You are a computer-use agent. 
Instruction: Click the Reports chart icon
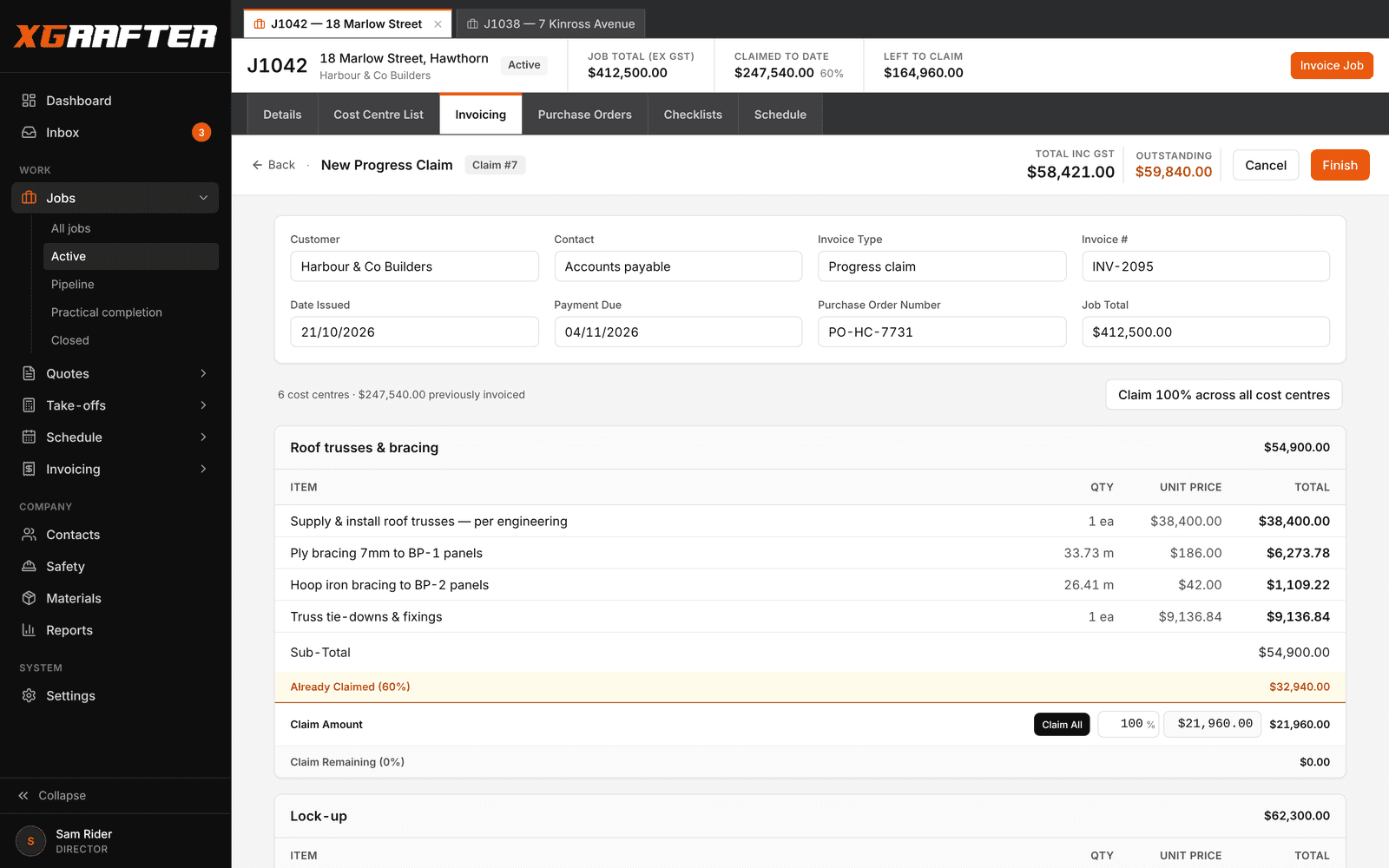point(29,630)
